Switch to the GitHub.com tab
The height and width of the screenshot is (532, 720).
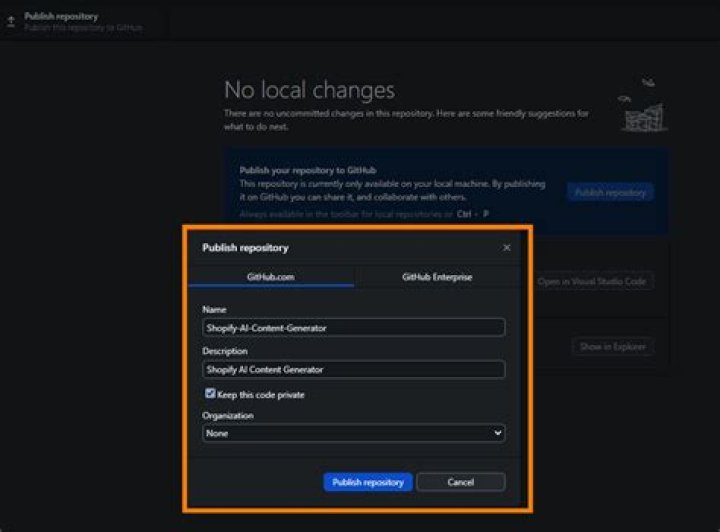click(271, 277)
